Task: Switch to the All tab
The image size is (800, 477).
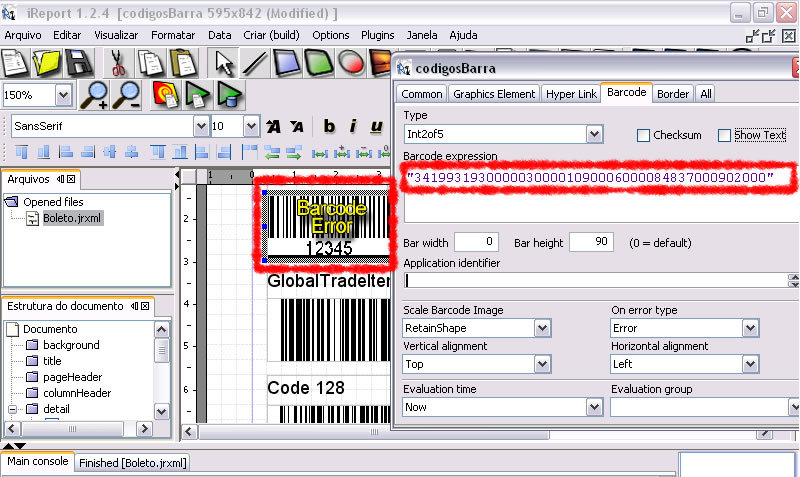Action: pos(706,94)
